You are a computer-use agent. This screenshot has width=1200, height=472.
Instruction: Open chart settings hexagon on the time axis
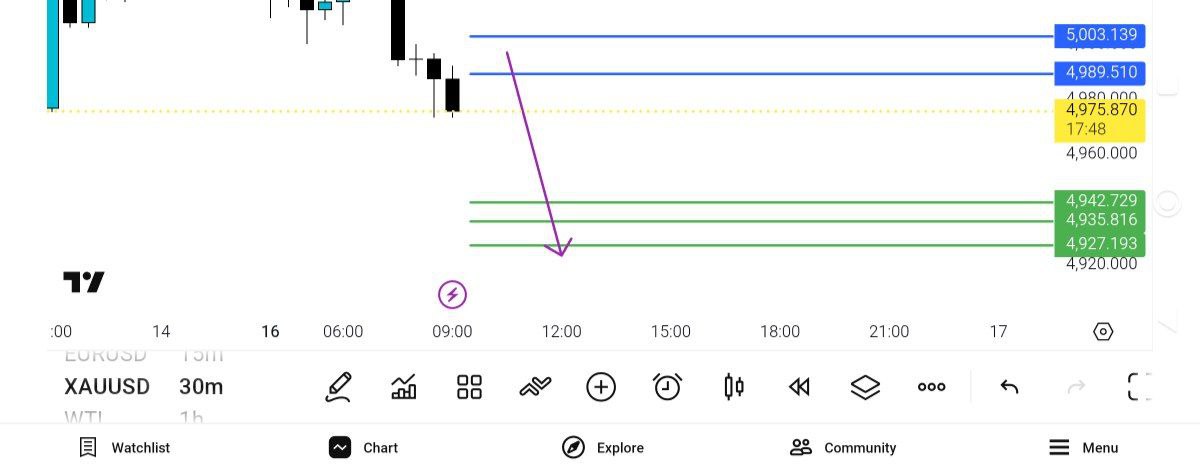(1103, 331)
